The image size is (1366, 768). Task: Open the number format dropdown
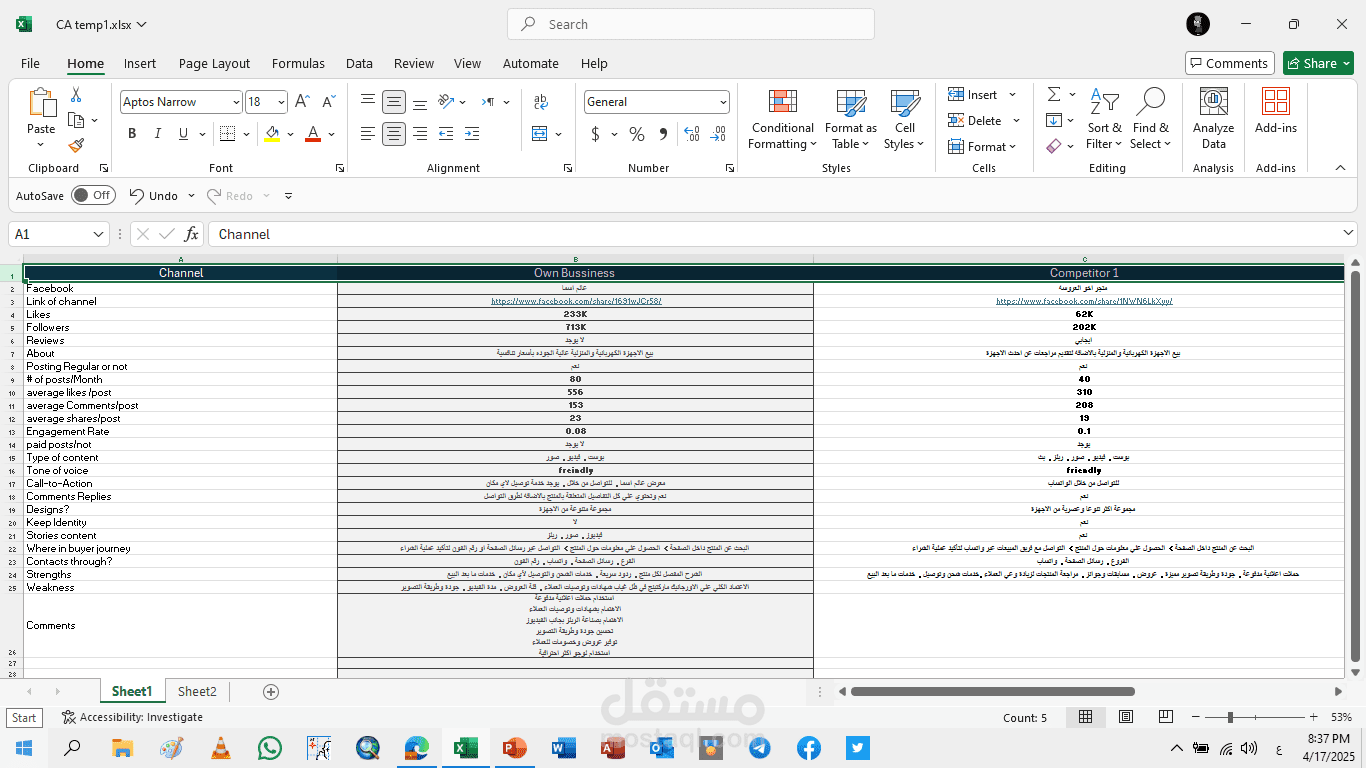click(x=723, y=102)
